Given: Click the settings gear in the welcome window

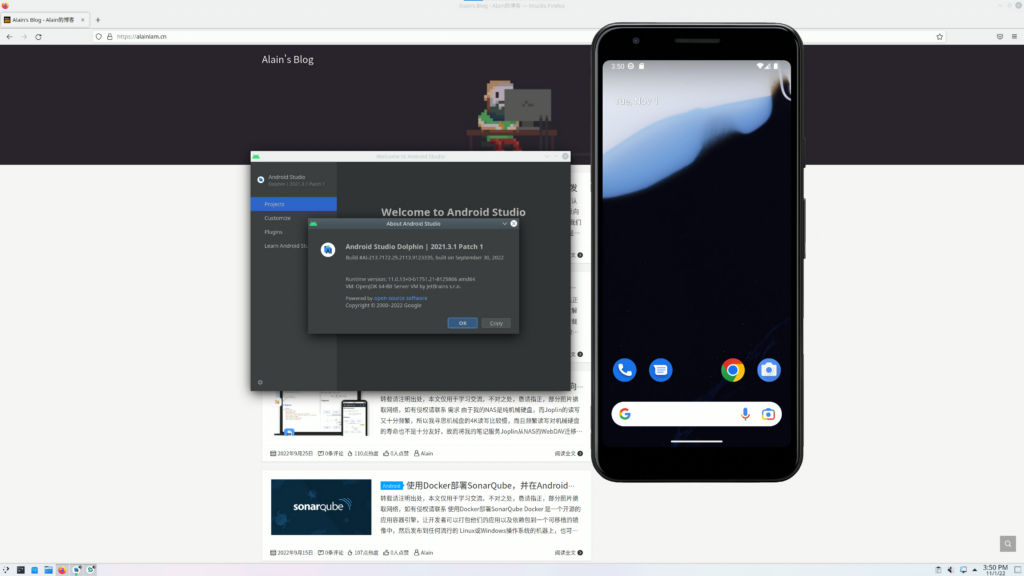Looking at the screenshot, I should pyautogui.click(x=260, y=382).
